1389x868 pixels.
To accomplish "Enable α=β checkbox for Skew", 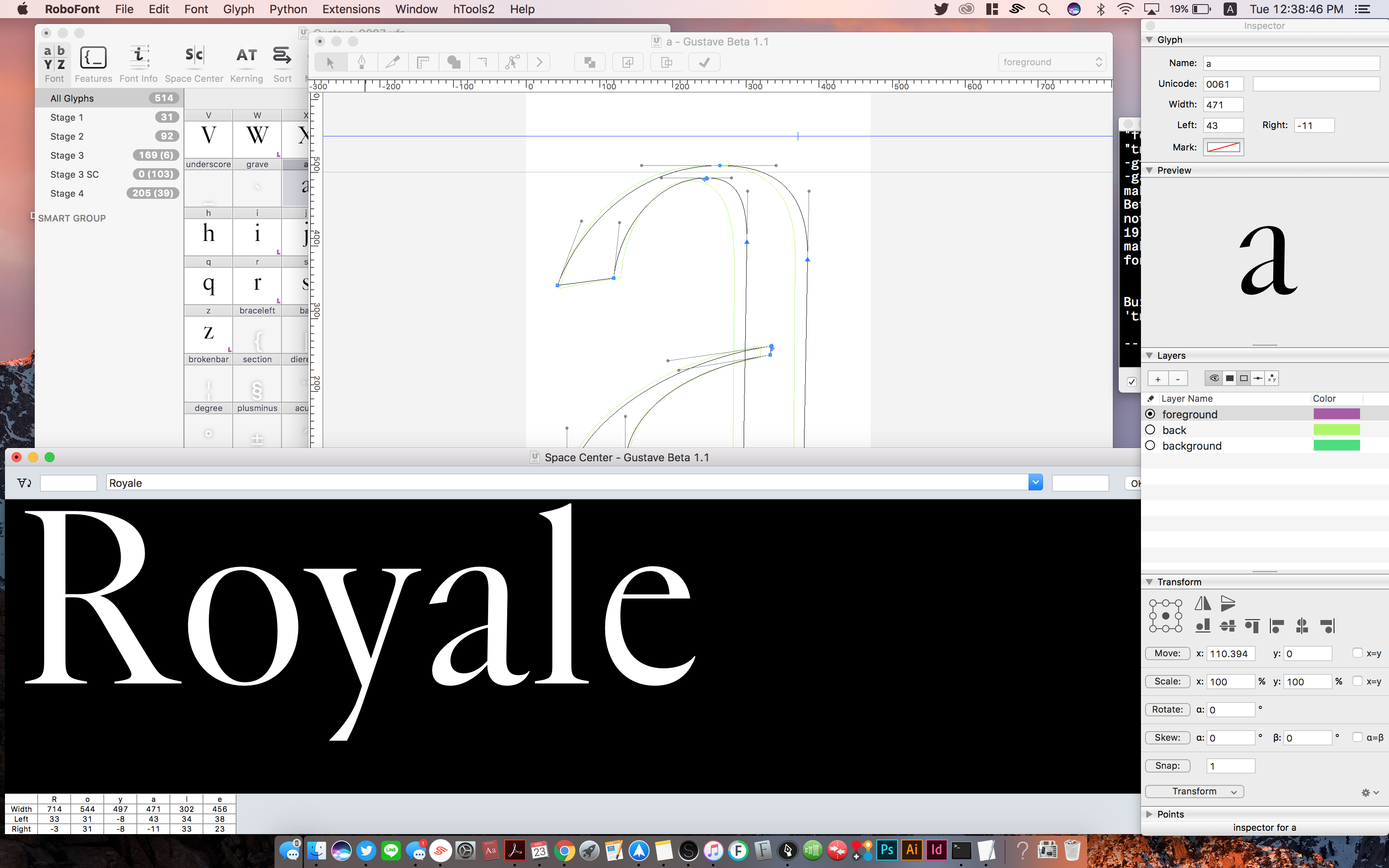I will click(1358, 737).
